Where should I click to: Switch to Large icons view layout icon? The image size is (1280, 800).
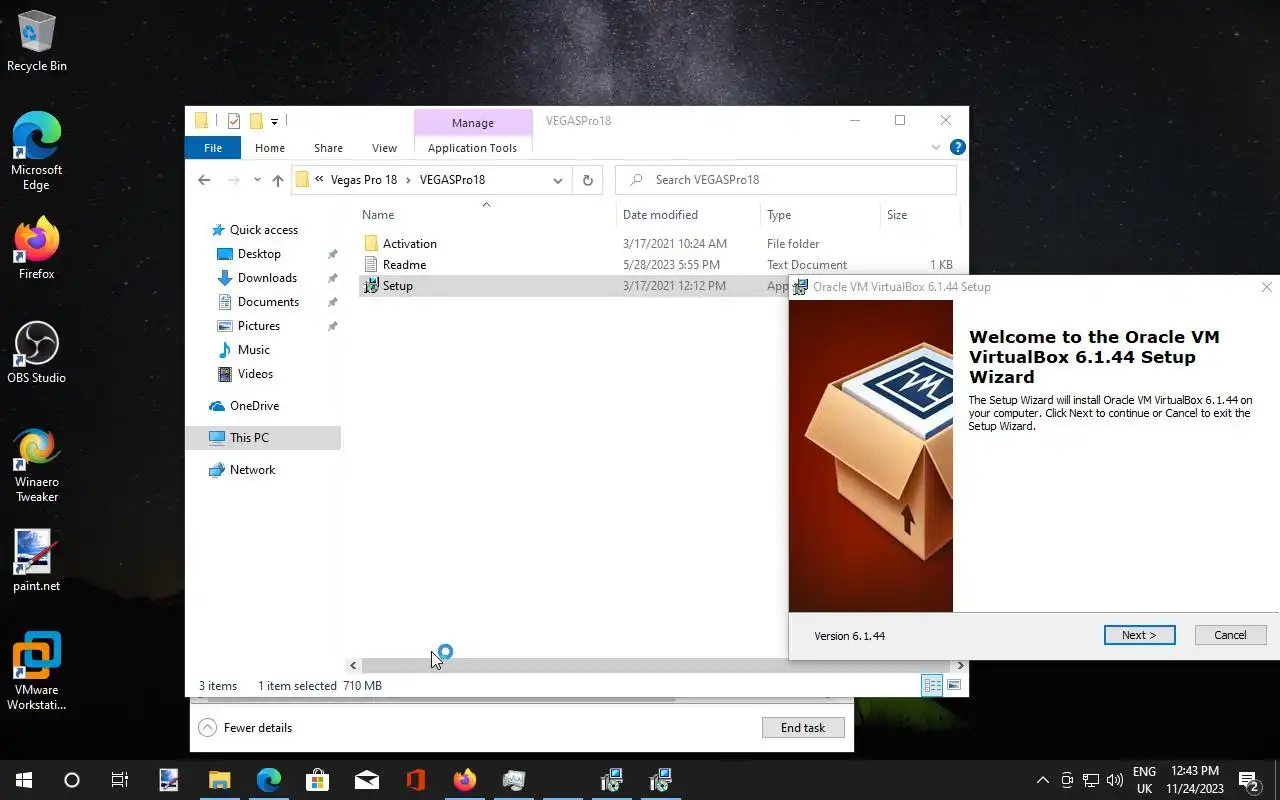tap(954, 685)
